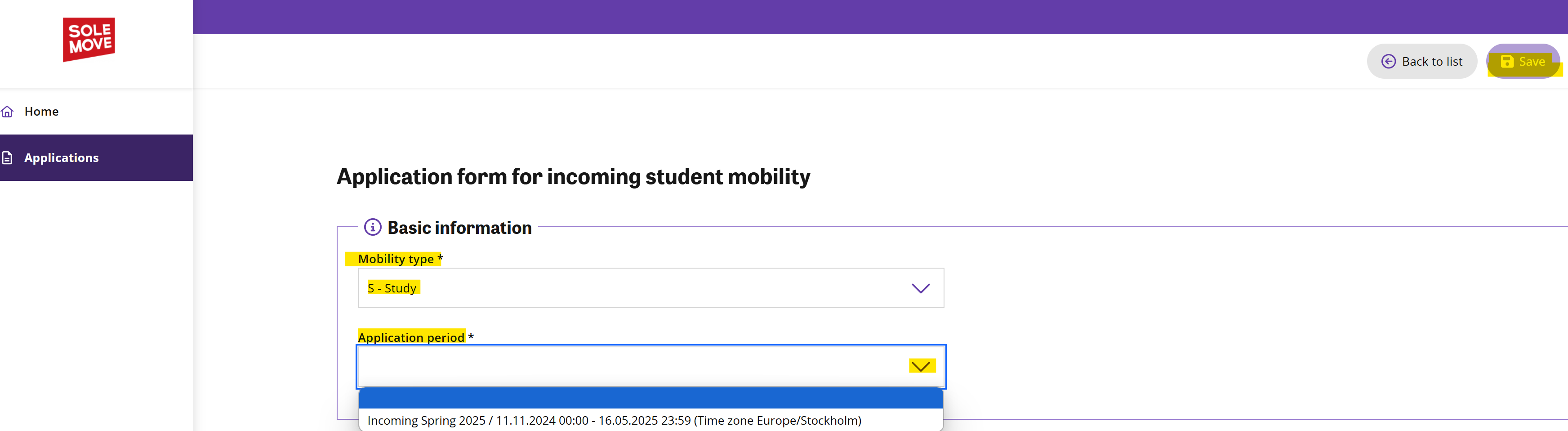The image size is (1568, 431).
Task: Open the Applications menu item
Action: (96, 157)
